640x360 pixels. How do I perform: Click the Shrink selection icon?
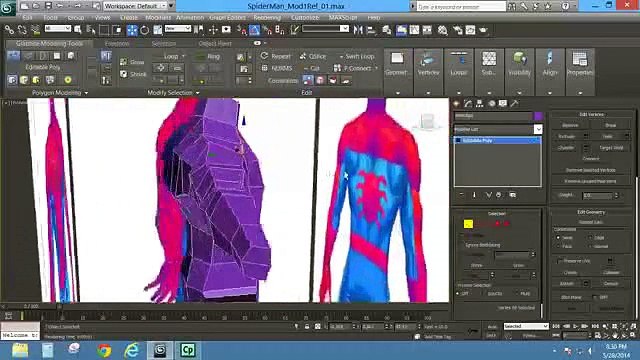(x=123, y=74)
